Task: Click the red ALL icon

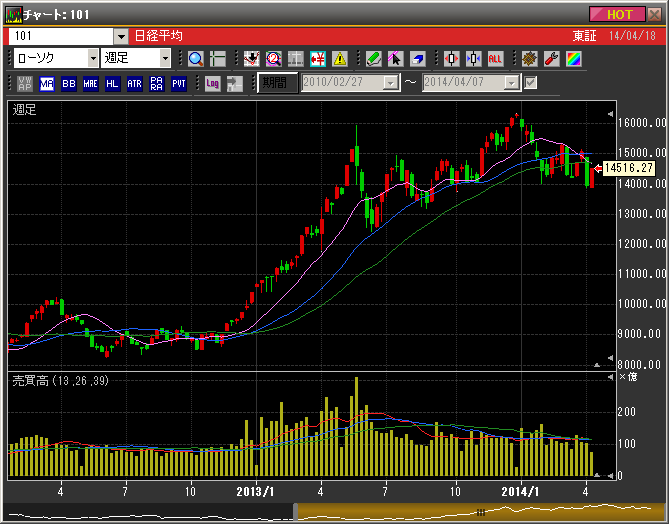Action: (495, 59)
